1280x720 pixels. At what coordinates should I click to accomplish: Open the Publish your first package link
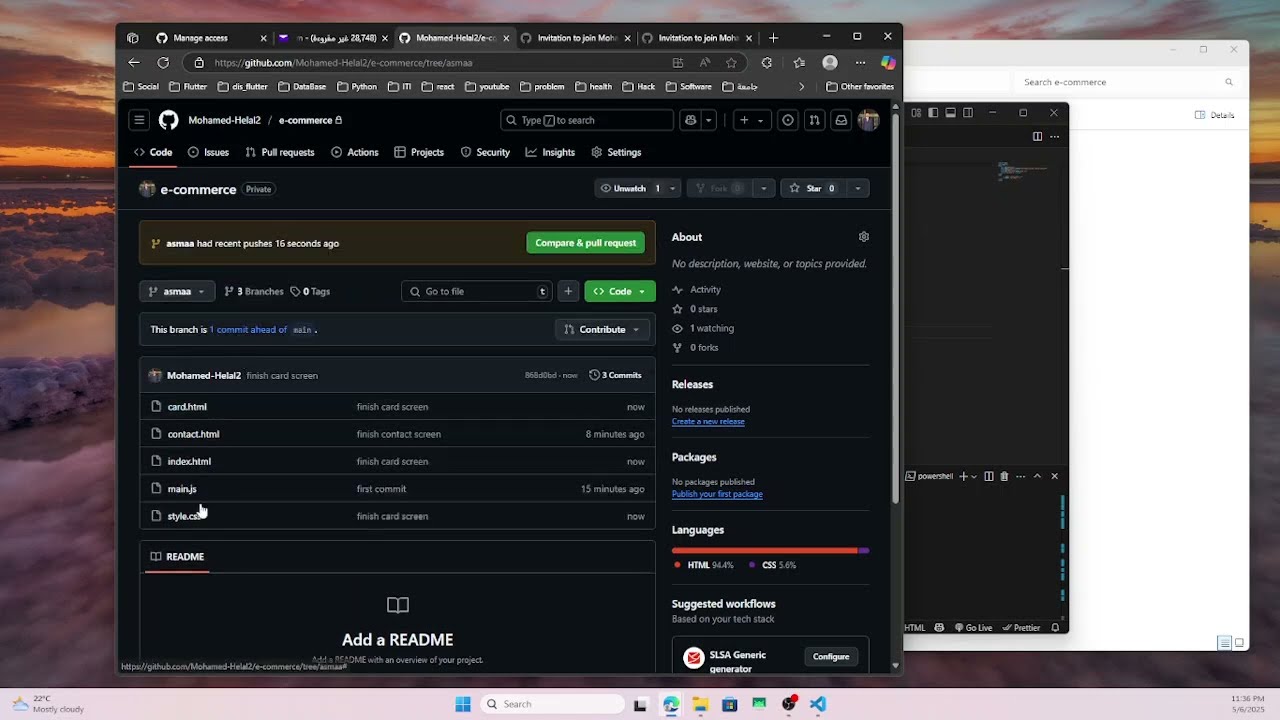click(717, 494)
